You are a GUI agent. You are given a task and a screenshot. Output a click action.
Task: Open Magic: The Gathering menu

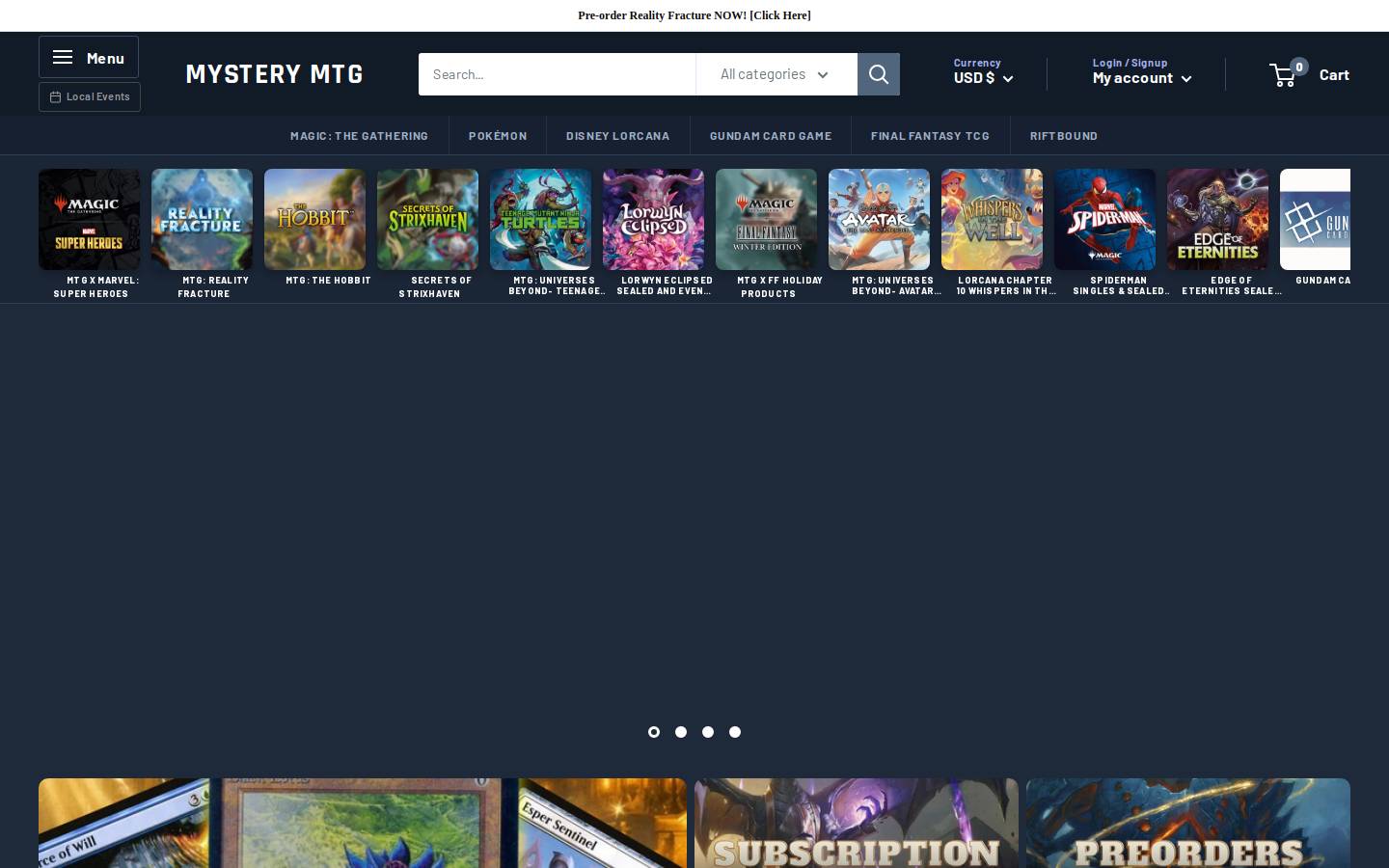(x=359, y=136)
